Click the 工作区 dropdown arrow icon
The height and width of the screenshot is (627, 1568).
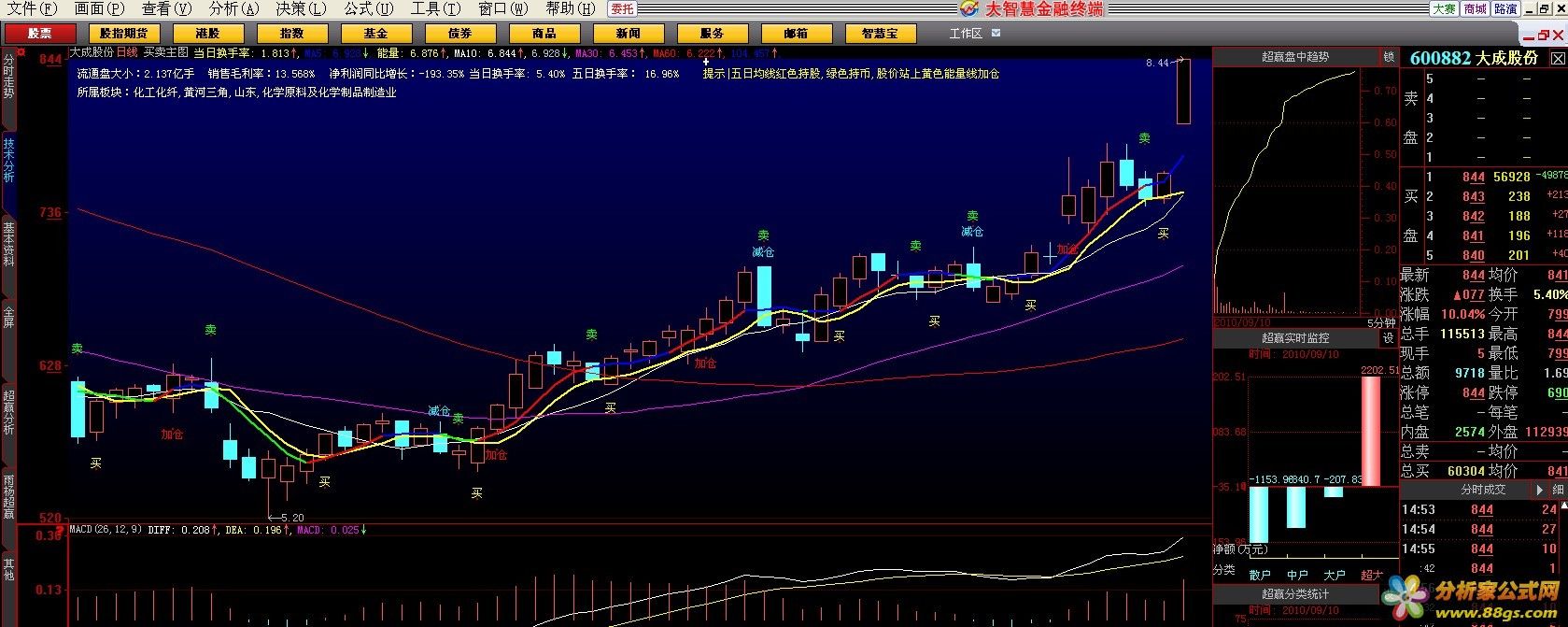(x=996, y=33)
